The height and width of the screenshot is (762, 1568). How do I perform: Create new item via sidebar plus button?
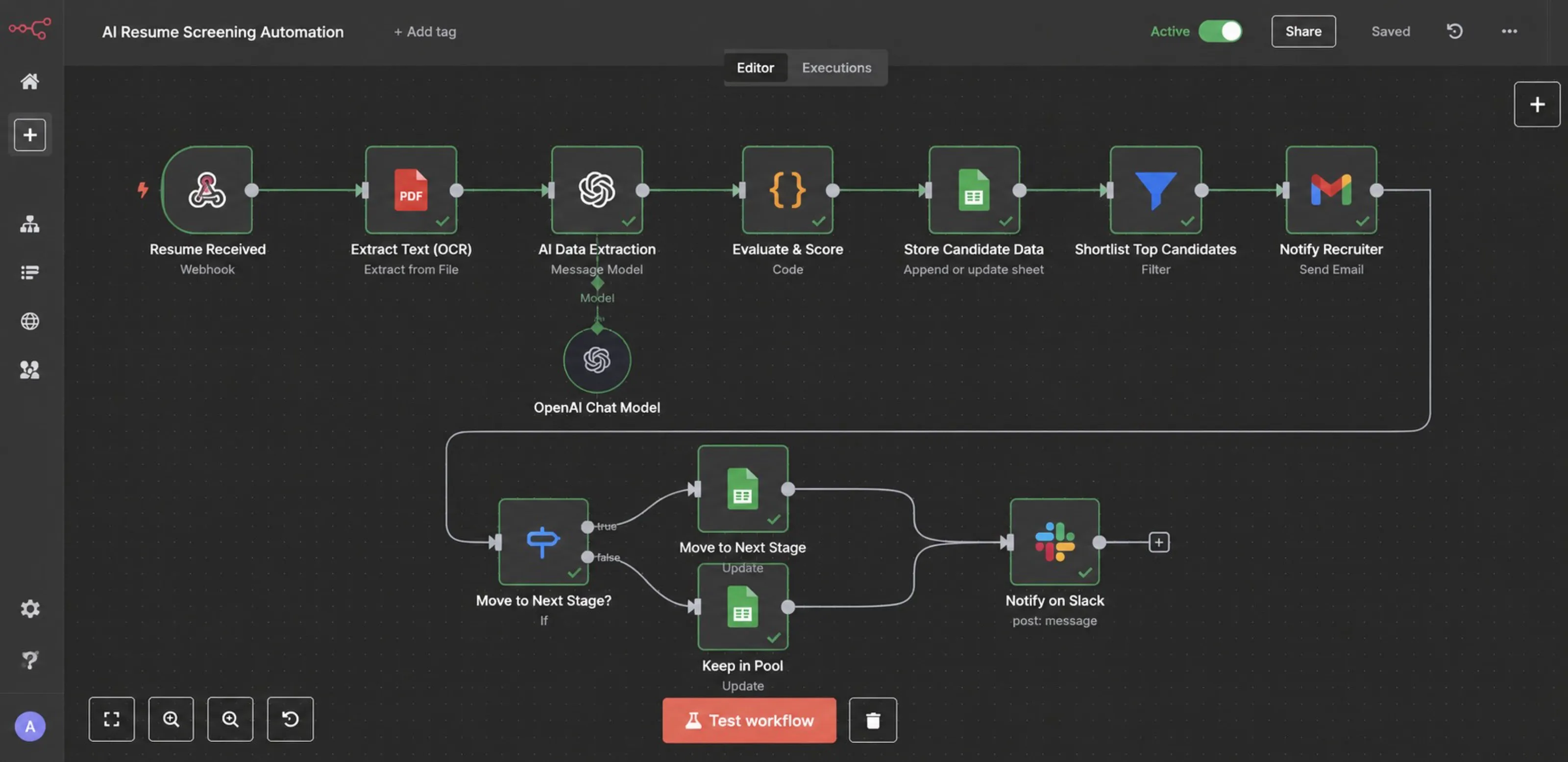click(x=30, y=134)
